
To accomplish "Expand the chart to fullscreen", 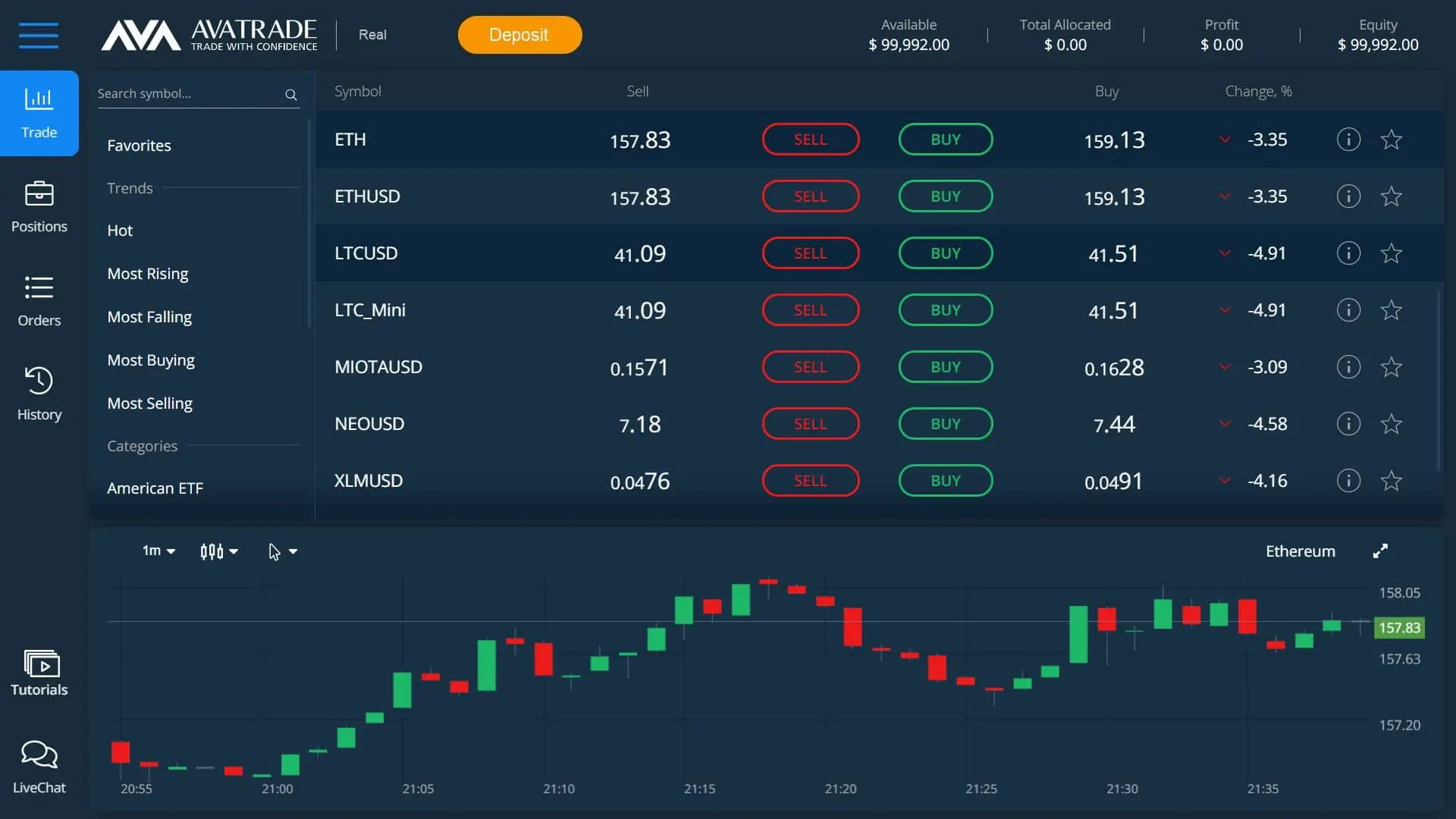I will click(1380, 551).
